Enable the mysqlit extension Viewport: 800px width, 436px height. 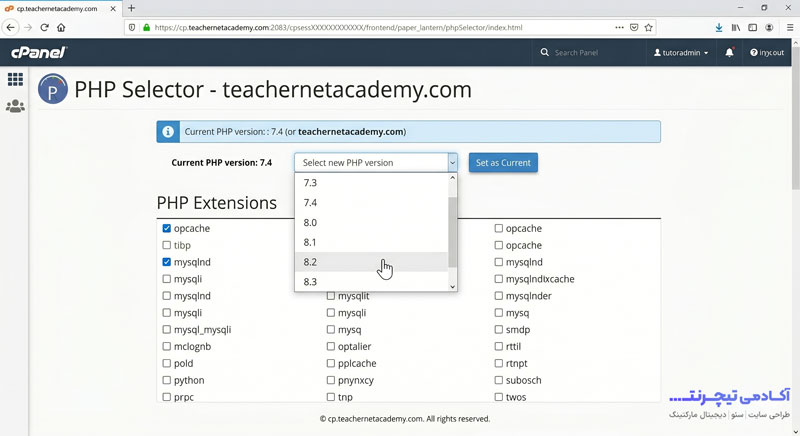[331, 296]
